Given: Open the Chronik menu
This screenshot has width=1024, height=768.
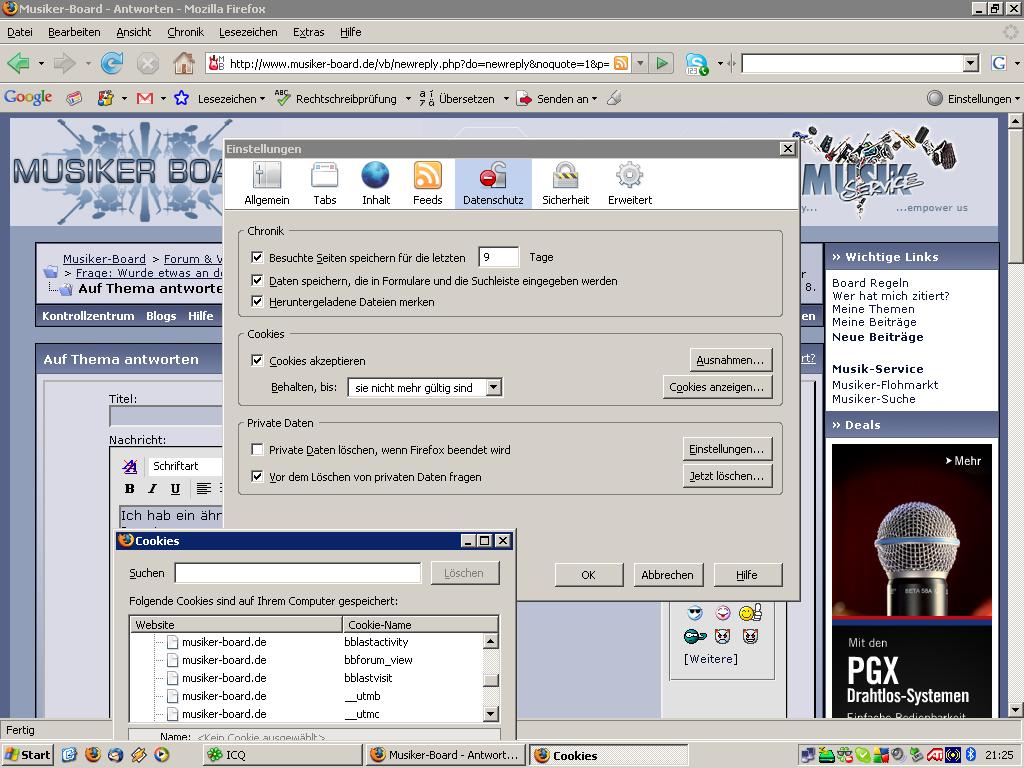Looking at the screenshot, I should coord(185,32).
